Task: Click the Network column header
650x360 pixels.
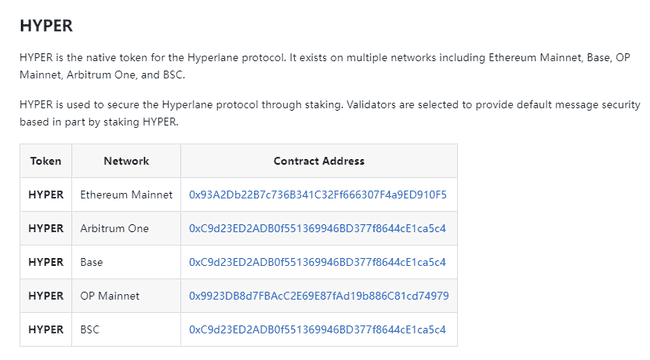Action: 126,161
